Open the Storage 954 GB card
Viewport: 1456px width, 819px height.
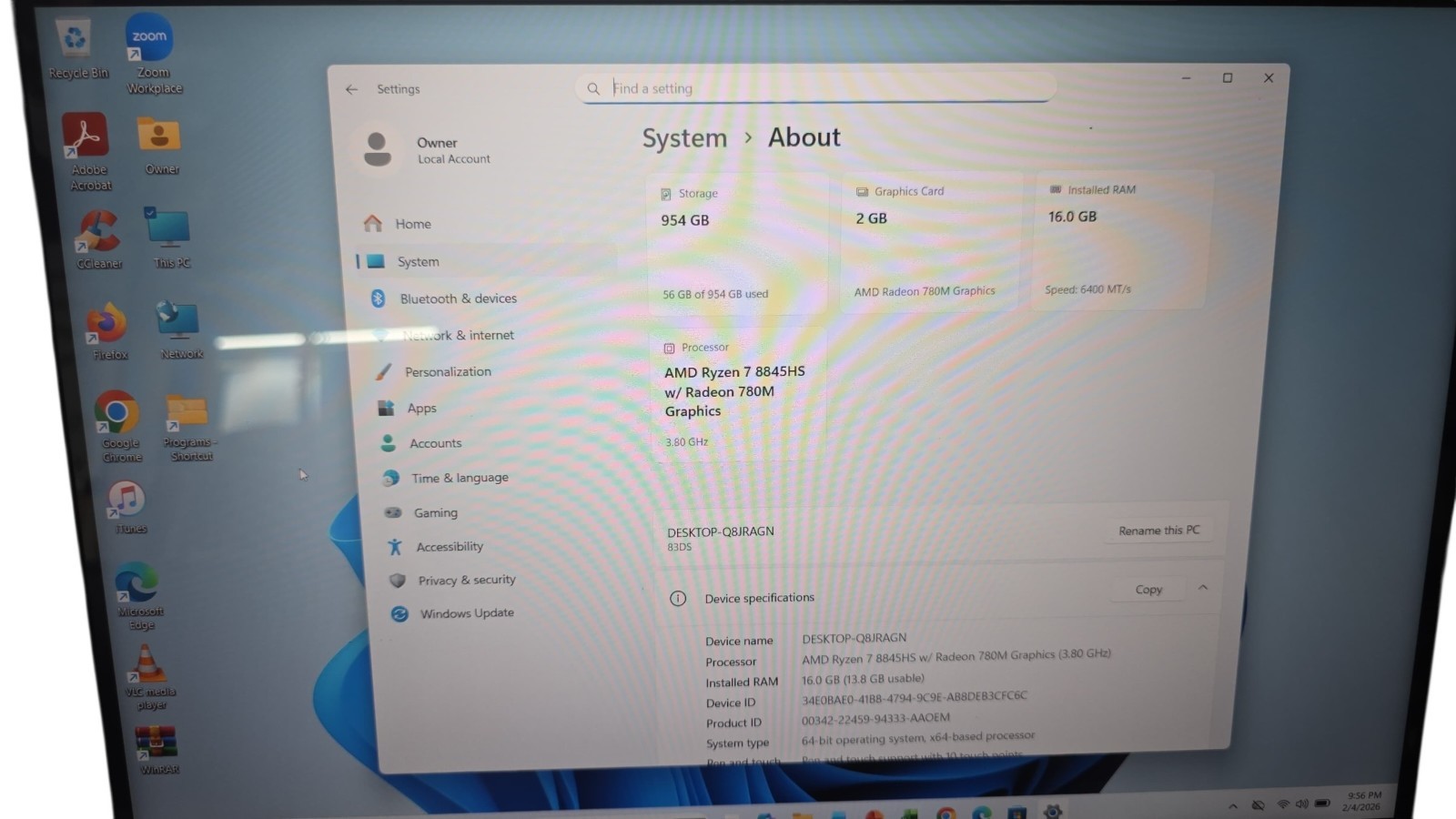[x=738, y=243]
